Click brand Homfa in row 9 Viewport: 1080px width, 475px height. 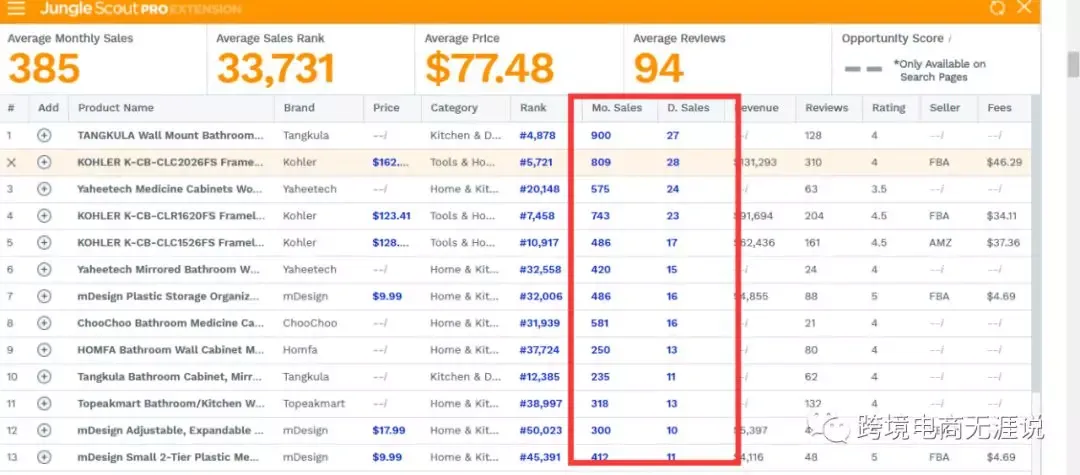(x=300, y=350)
